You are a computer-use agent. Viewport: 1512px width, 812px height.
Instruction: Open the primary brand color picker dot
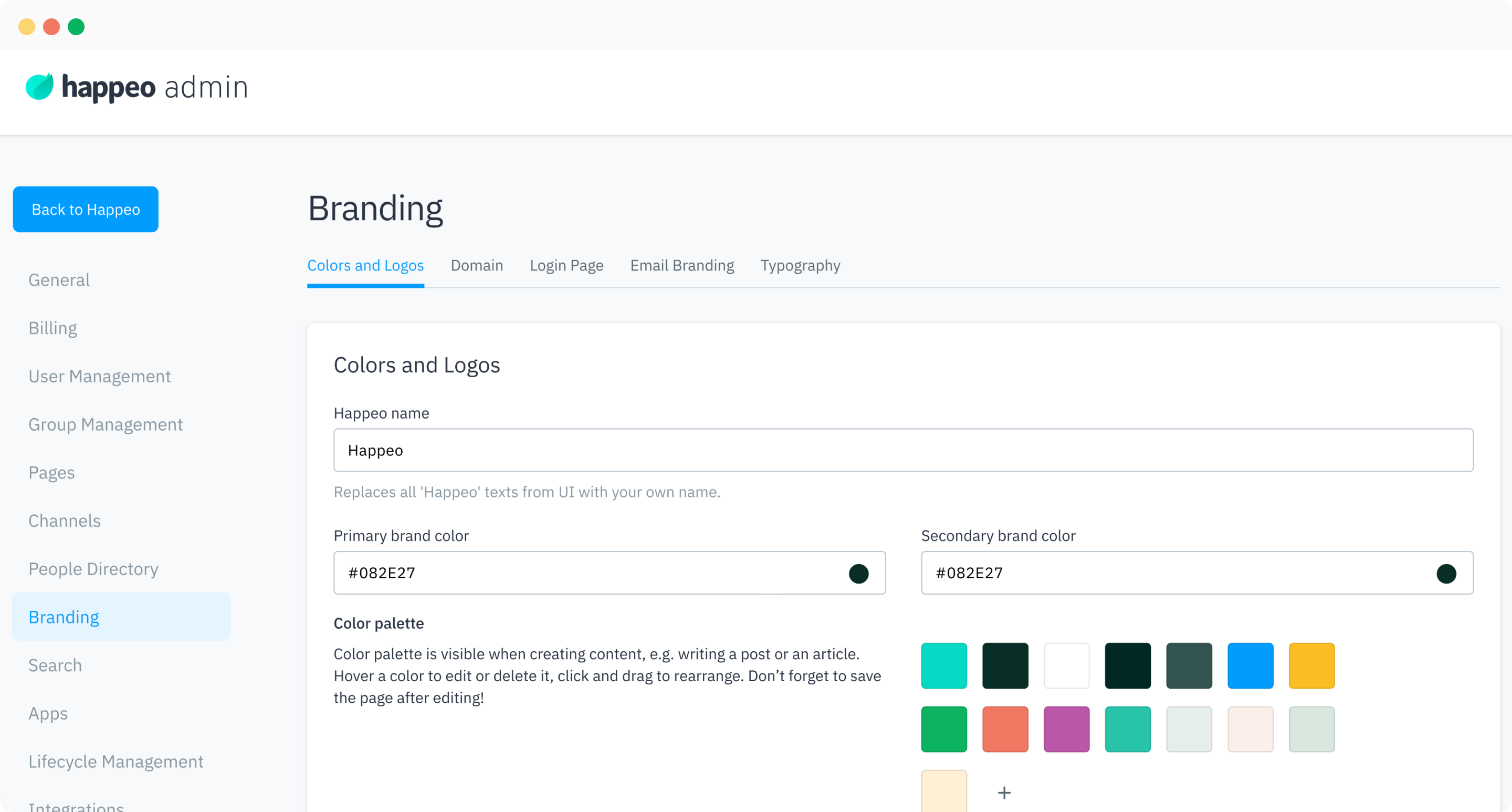pyautogui.click(x=859, y=574)
